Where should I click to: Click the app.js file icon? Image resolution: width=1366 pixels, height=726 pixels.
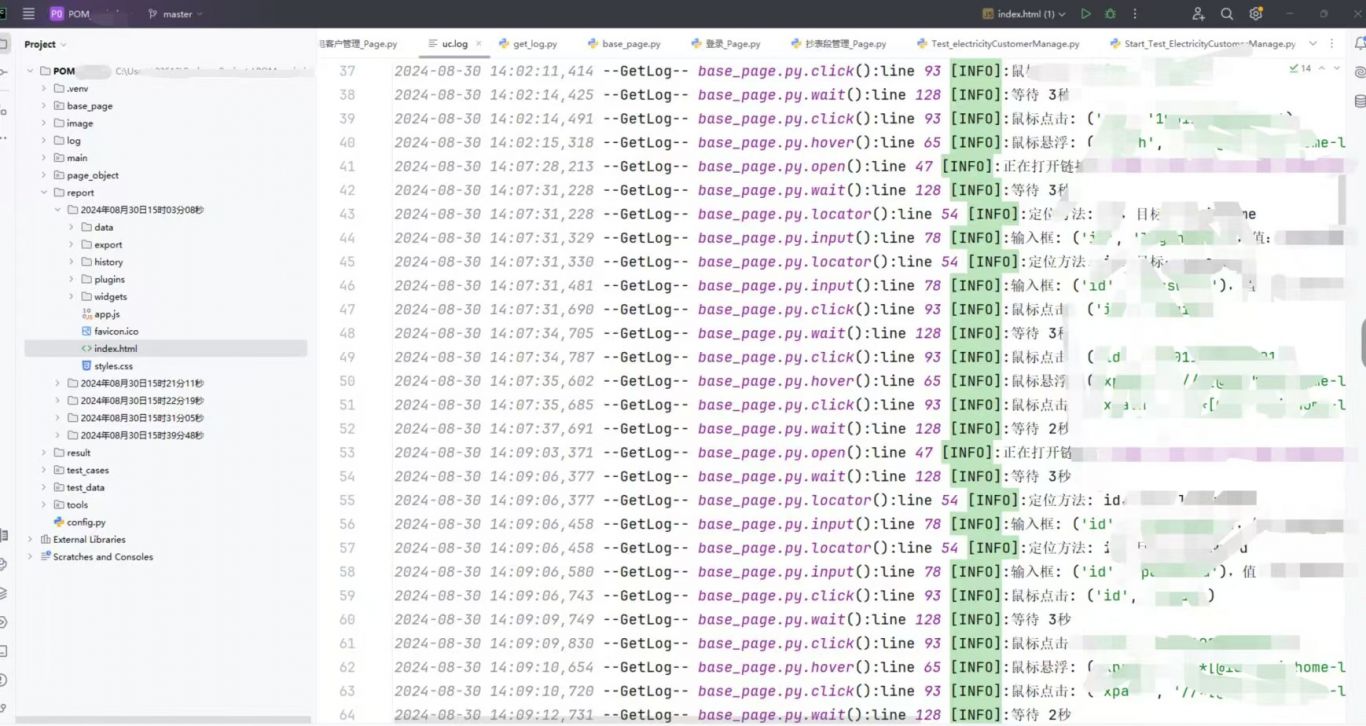(86, 314)
